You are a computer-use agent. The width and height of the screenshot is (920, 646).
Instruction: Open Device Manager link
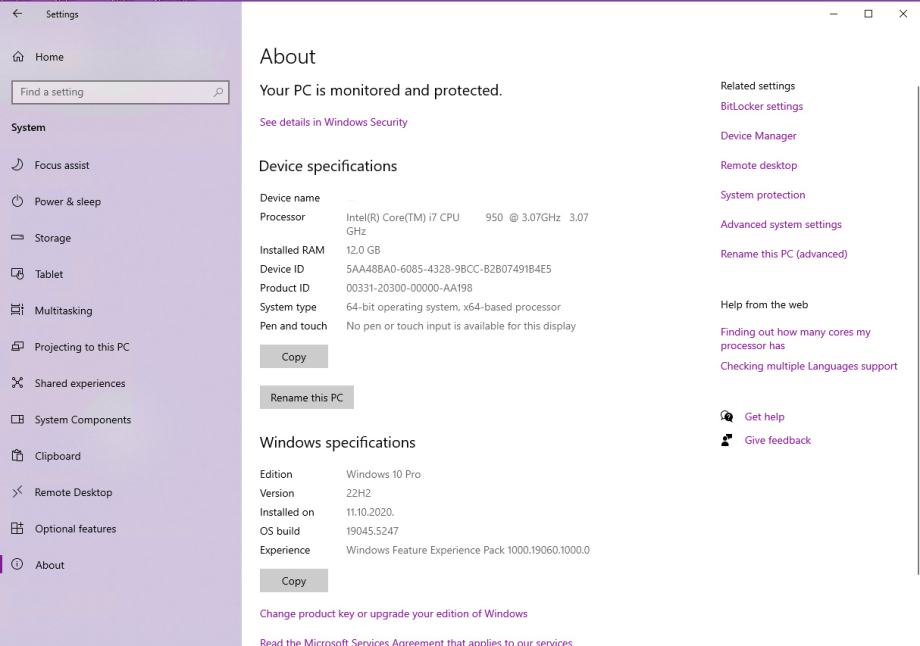(759, 136)
